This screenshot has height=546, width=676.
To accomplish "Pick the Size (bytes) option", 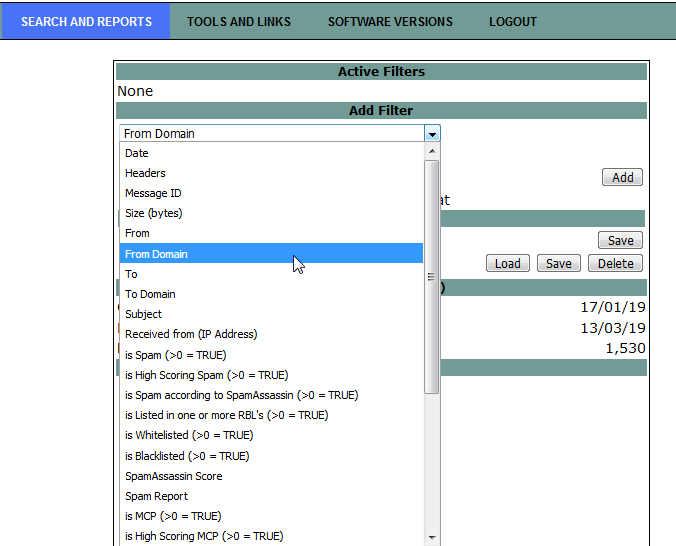I will click(272, 213).
